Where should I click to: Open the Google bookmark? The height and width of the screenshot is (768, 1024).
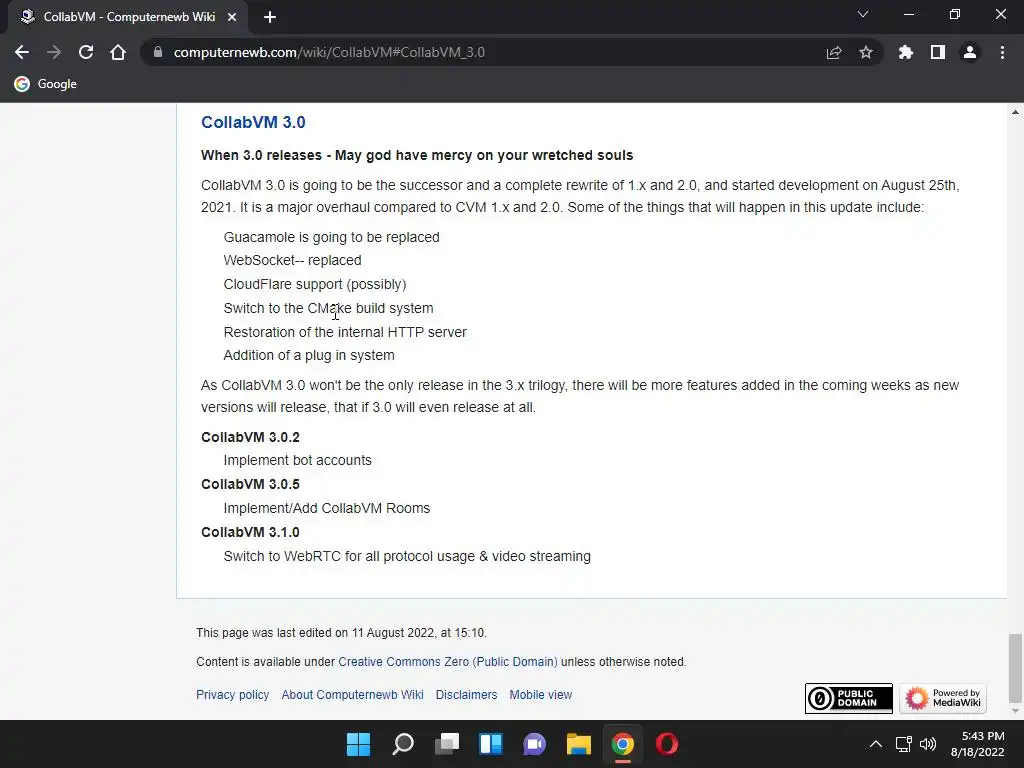[x=46, y=84]
